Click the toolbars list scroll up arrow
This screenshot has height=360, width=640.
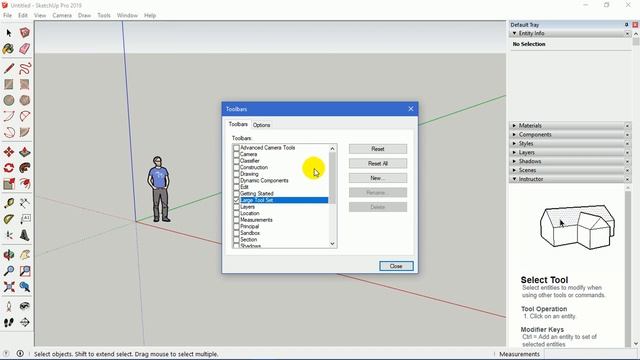tap(332, 149)
